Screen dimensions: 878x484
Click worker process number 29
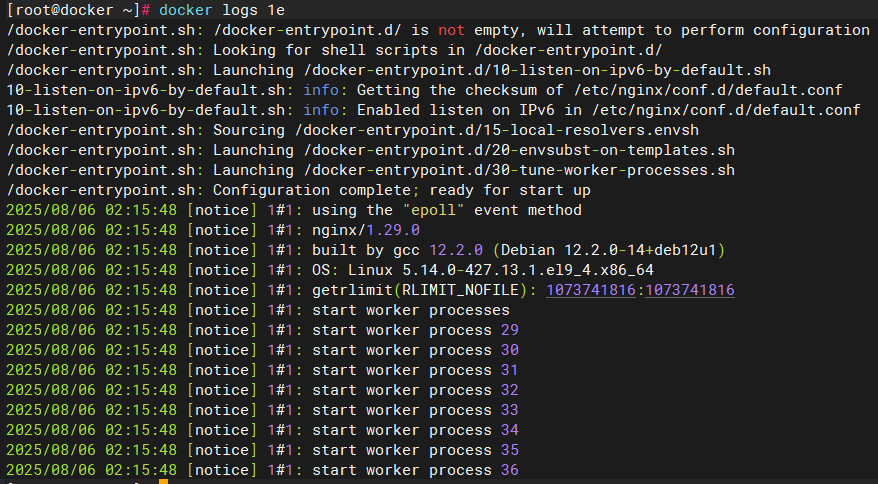pos(510,330)
